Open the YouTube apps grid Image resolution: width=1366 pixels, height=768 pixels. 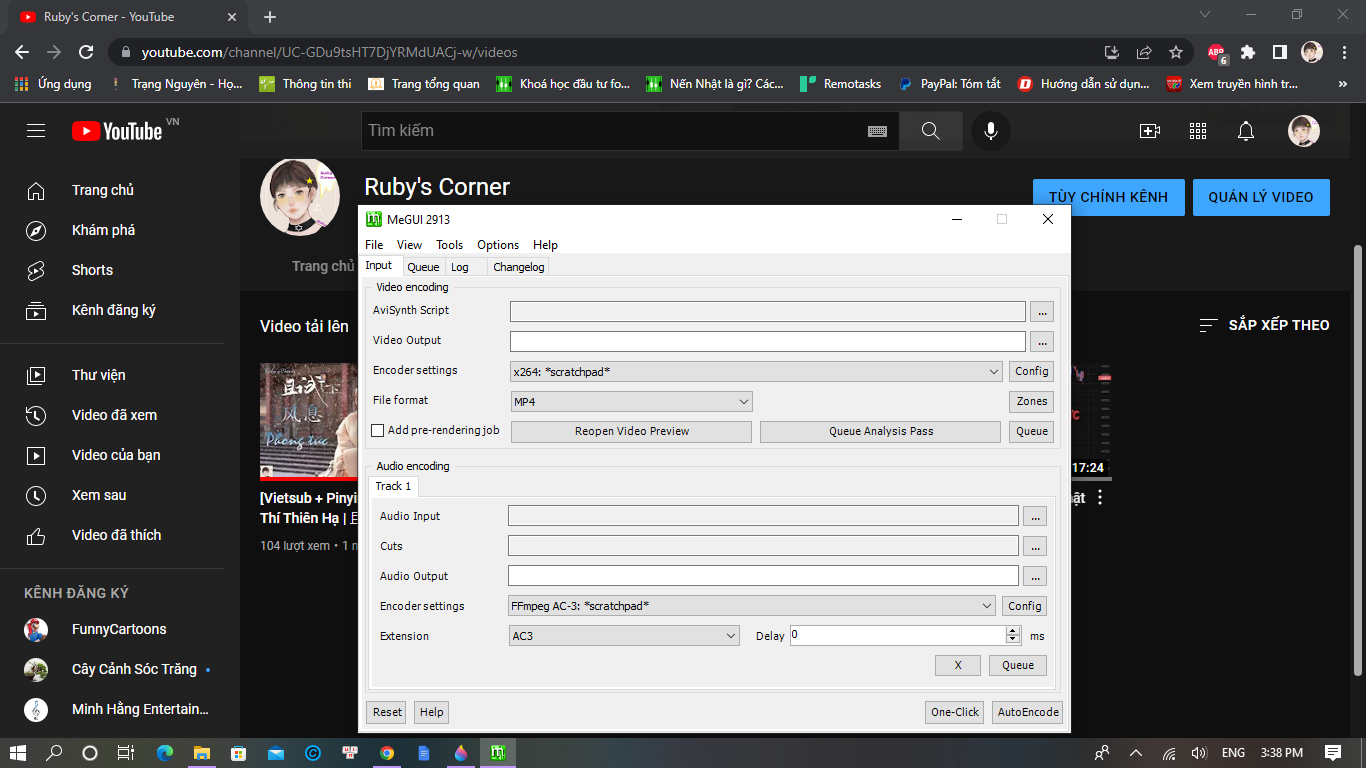pos(1197,130)
